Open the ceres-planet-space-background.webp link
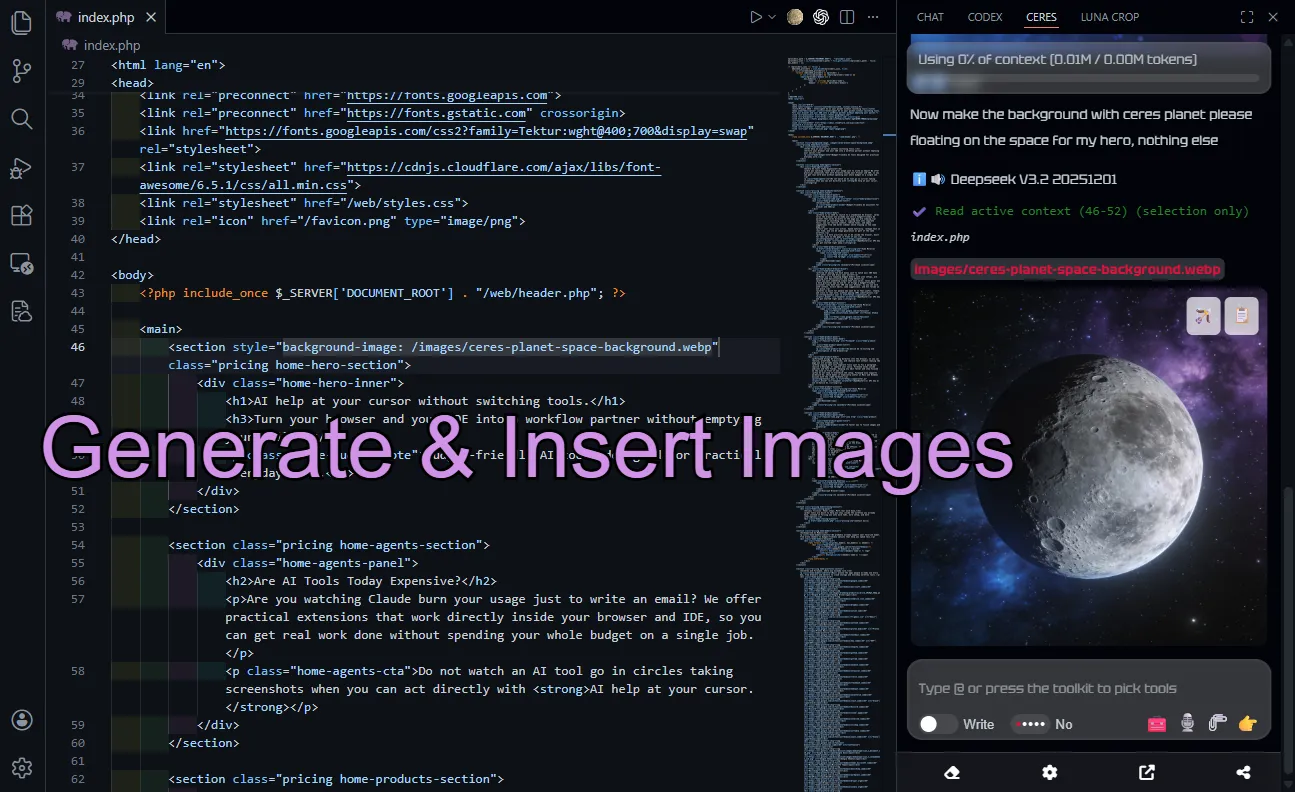 click(1066, 269)
